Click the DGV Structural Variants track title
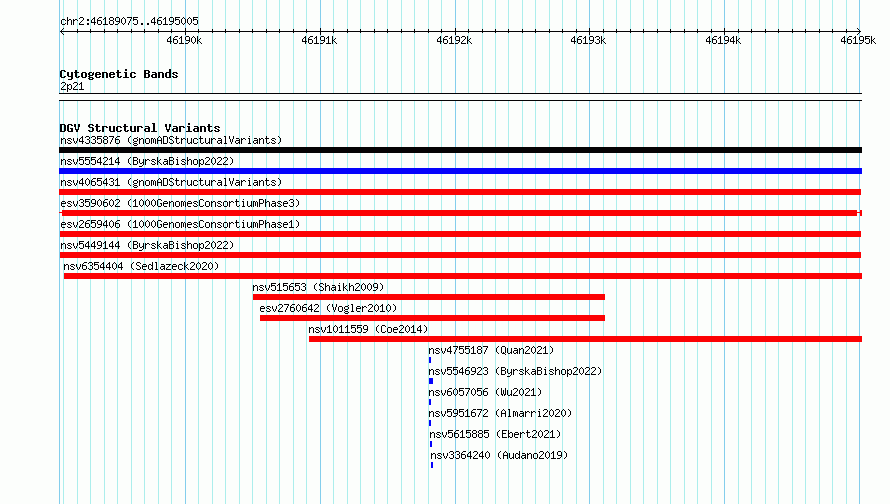 click(140, 128)
